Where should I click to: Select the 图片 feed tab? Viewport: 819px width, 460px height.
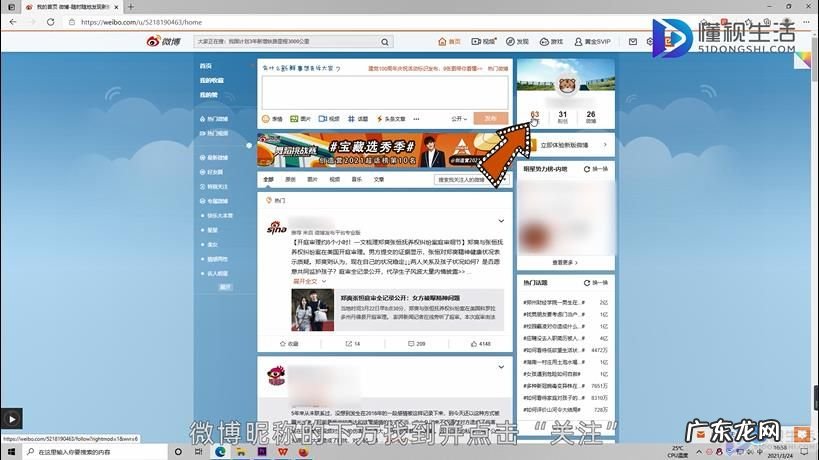pyautogui.click(x=312, y=179)
